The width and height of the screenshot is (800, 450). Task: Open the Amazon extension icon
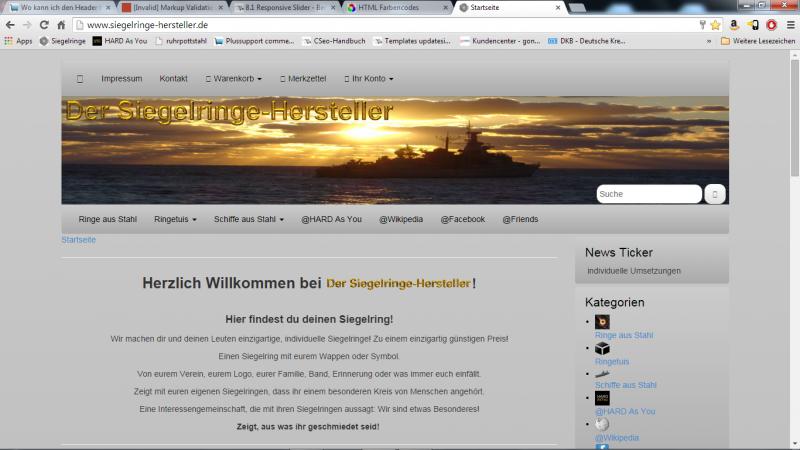click(x=734, y=24)
